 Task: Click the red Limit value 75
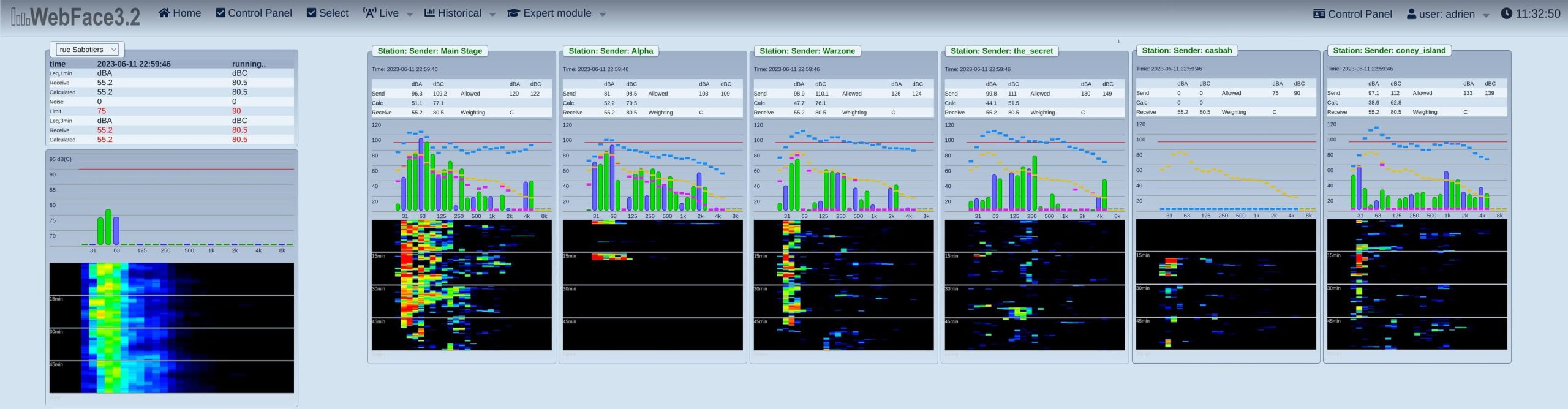[102, 111]
